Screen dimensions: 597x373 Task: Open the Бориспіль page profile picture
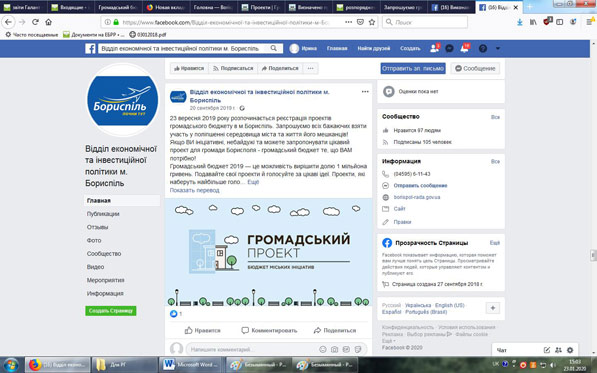[x=122, y=100]
